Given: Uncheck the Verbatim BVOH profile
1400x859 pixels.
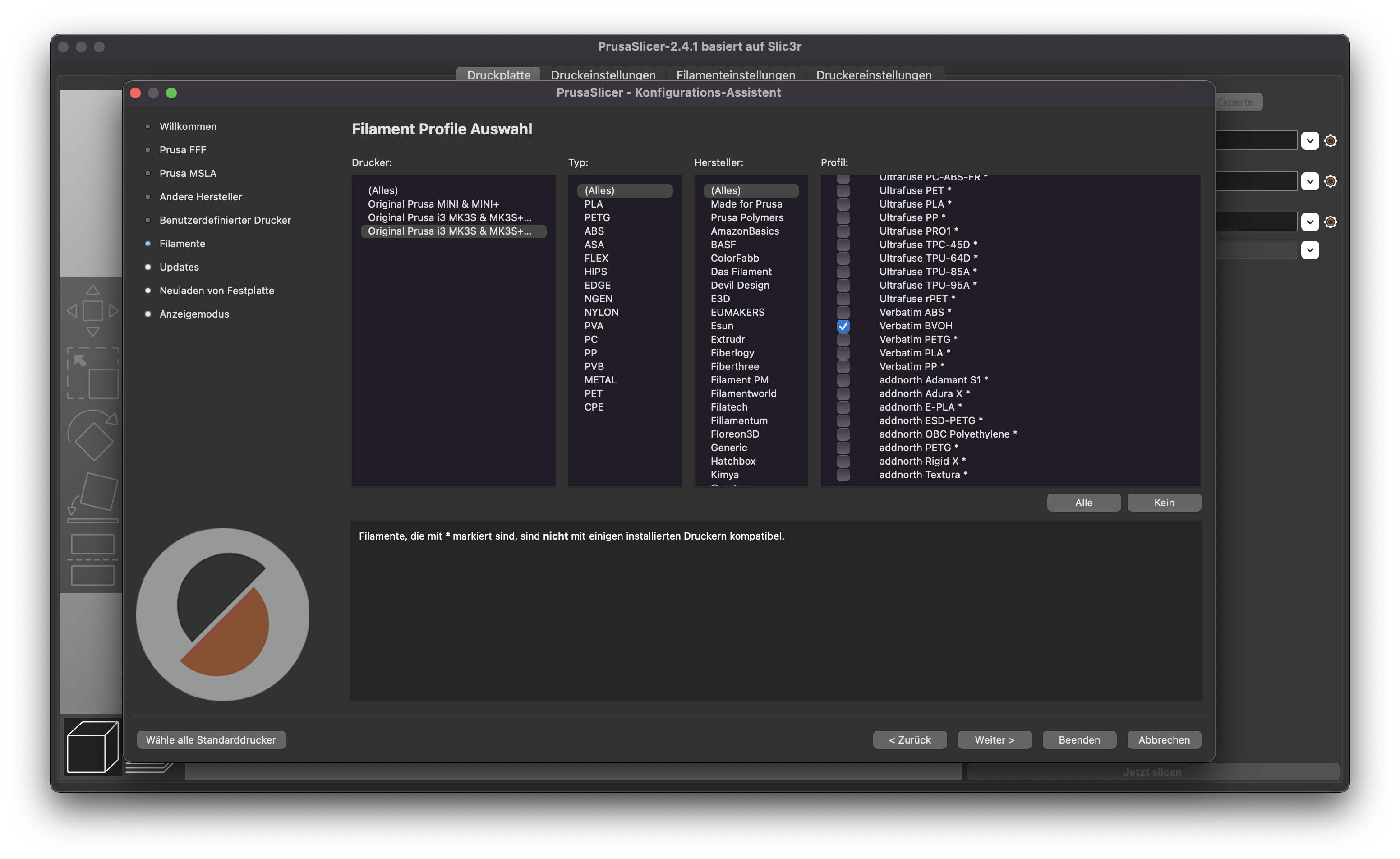Looking at the screenshot, I should (x=843, y=326).
